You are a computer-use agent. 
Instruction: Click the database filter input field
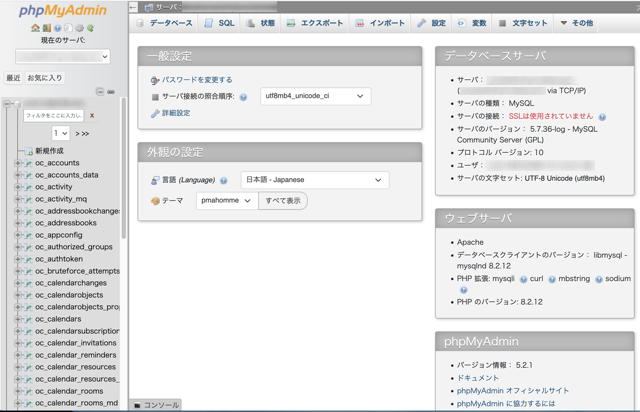point(55,115)
